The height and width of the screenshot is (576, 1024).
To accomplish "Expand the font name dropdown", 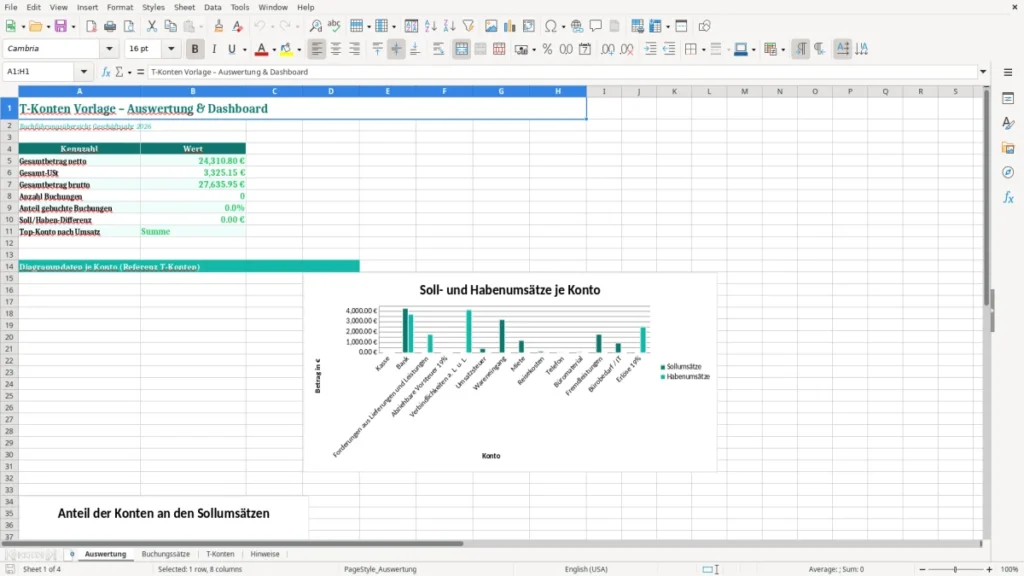I will [109, 49].
